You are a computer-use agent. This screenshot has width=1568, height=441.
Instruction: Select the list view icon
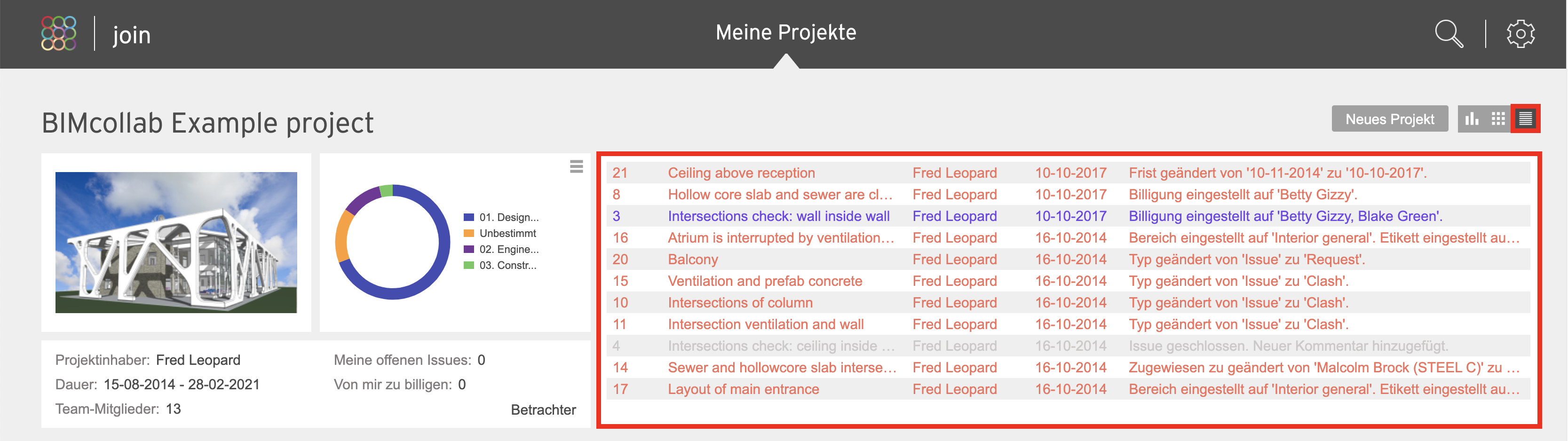click(1525, 118)
